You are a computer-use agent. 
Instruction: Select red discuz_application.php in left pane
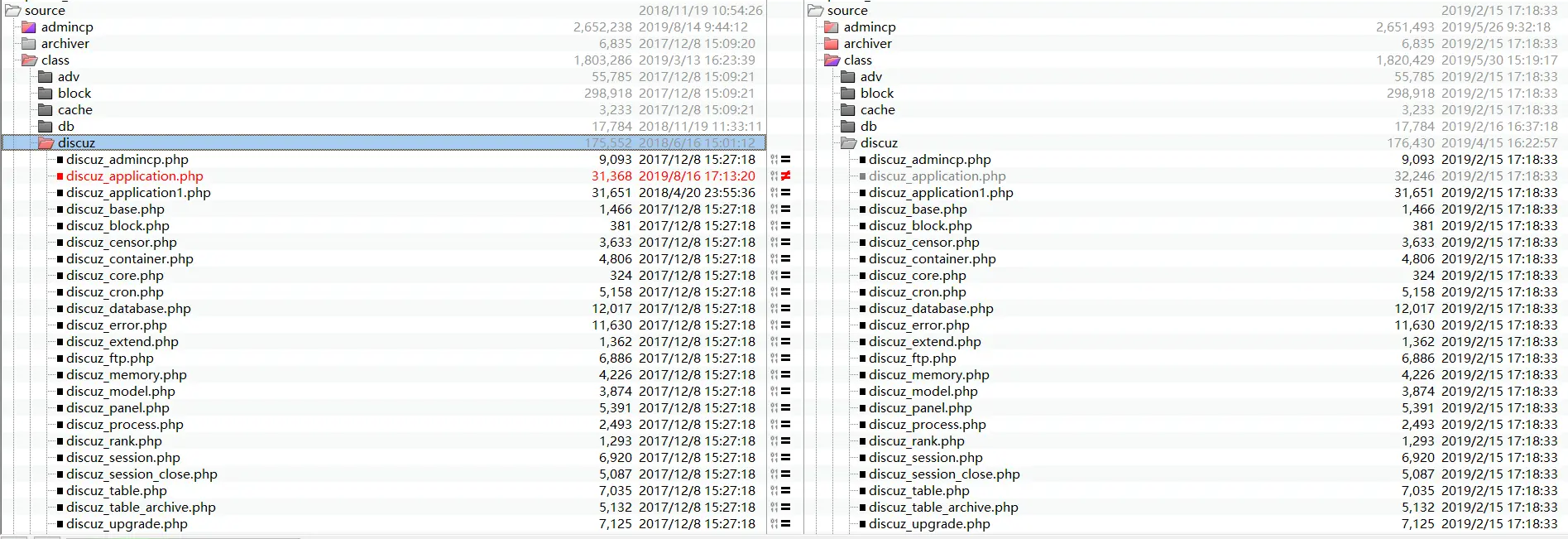[x=135, y=176]
